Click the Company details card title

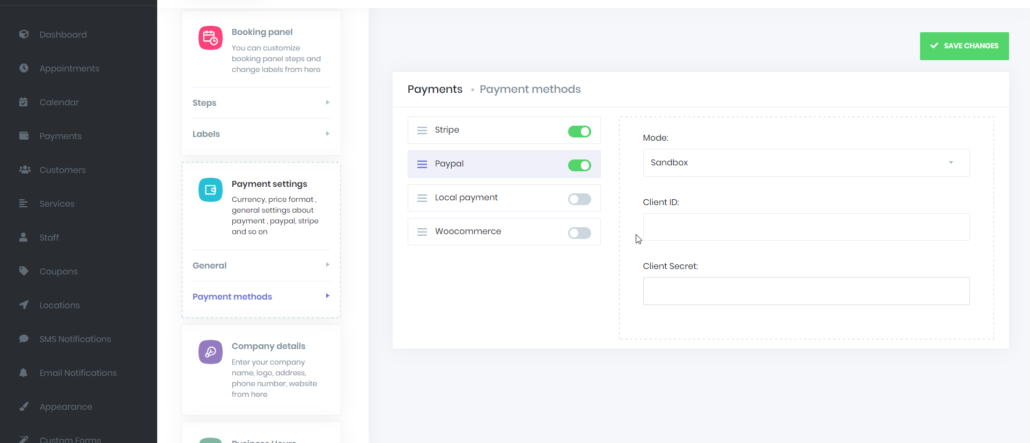269,346
